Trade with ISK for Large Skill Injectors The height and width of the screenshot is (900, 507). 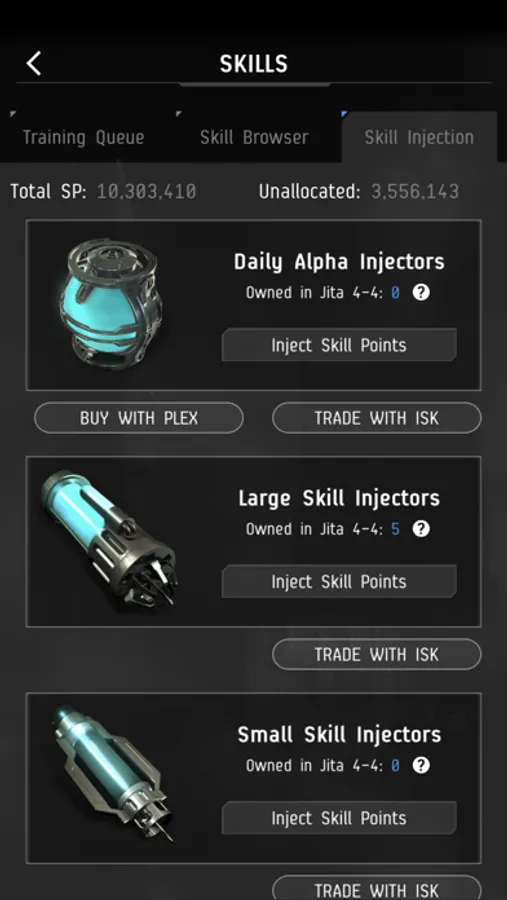377,654
